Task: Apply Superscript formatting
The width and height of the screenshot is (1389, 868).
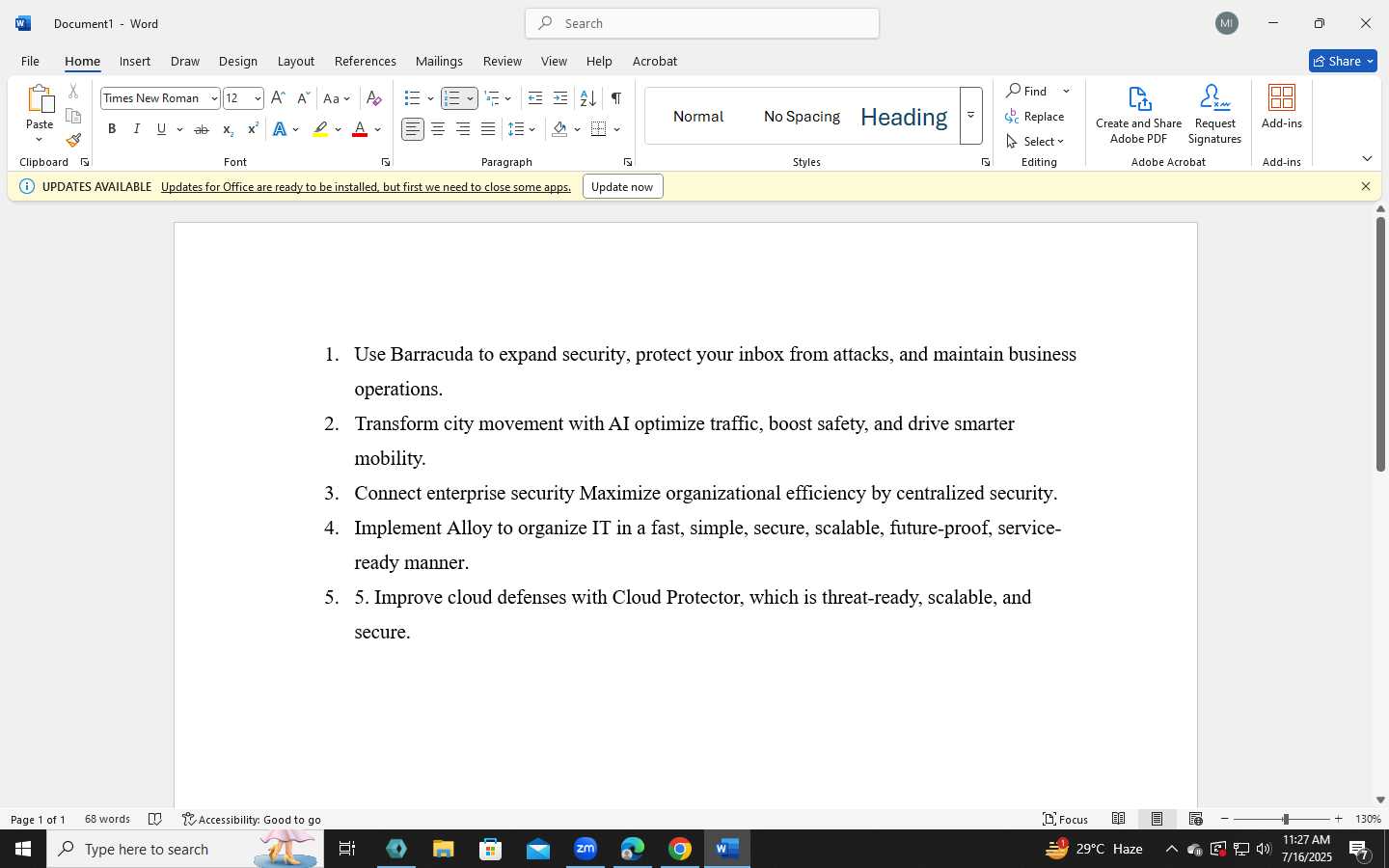Action: click(x=253, y=129)
